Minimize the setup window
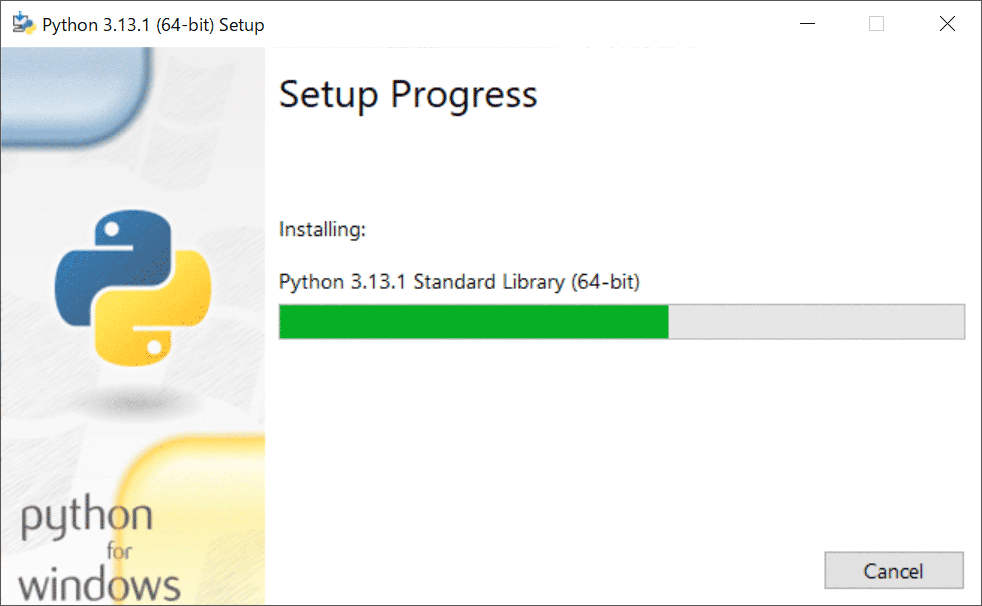 coord(807,22)
